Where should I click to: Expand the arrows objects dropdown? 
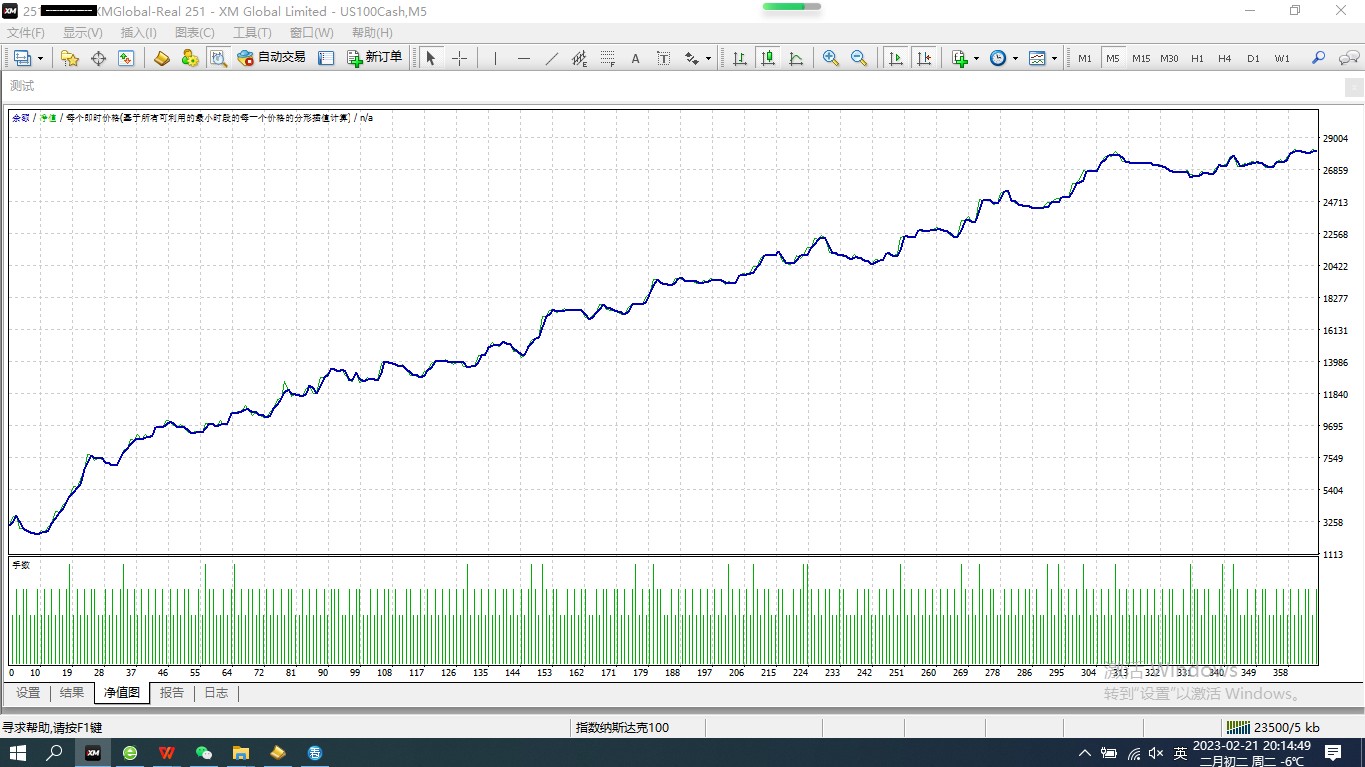point(708,59)
